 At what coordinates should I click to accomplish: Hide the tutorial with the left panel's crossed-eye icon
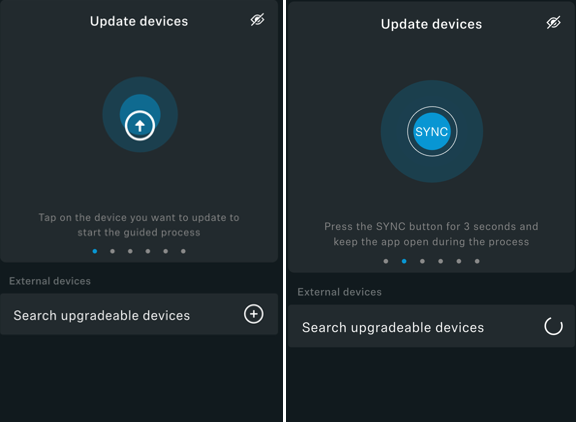click(257, 20)
